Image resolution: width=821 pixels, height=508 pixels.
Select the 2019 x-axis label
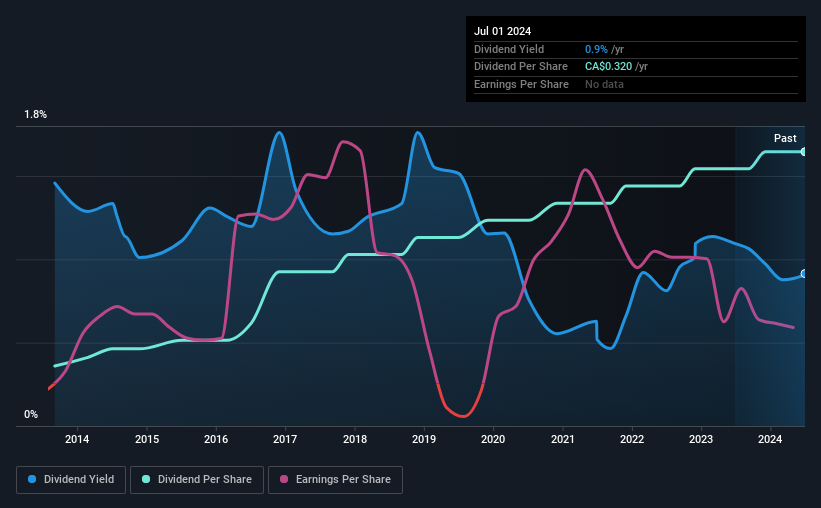click(x=424, y=439)
